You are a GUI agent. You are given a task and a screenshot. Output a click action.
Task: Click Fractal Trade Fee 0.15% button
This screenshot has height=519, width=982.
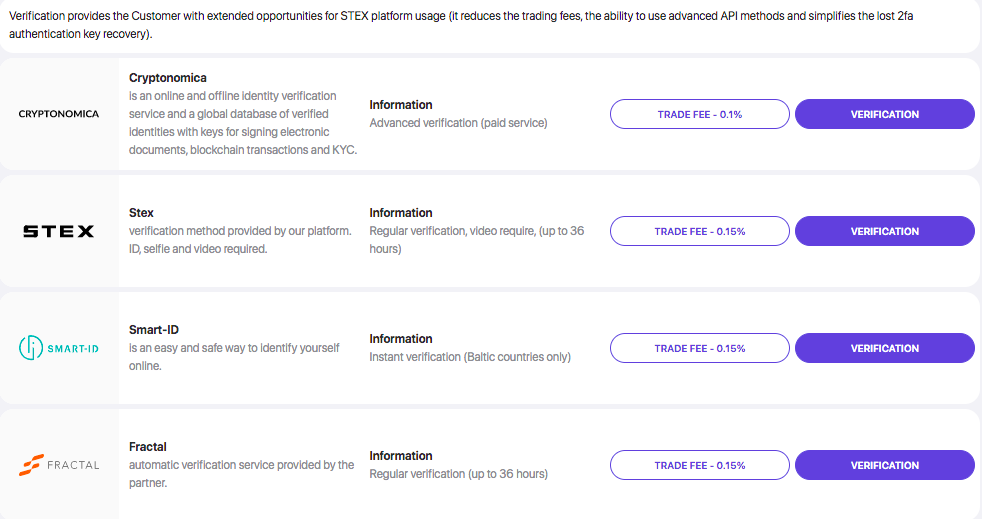[700, 465]
